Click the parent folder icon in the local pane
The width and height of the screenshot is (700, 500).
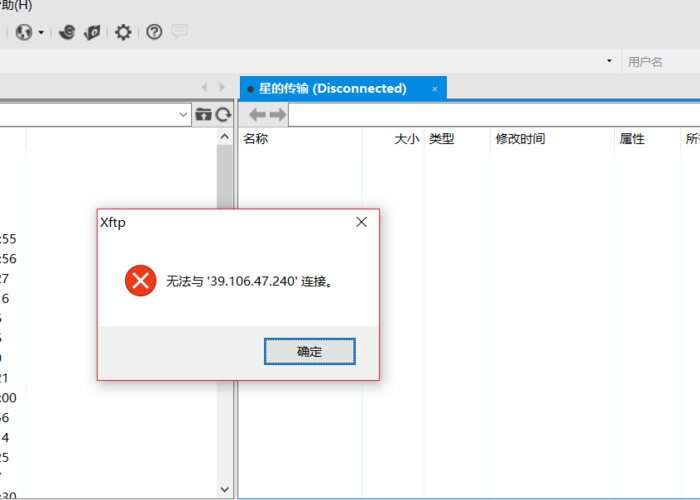pyautogui.click(x=203, y=115)
